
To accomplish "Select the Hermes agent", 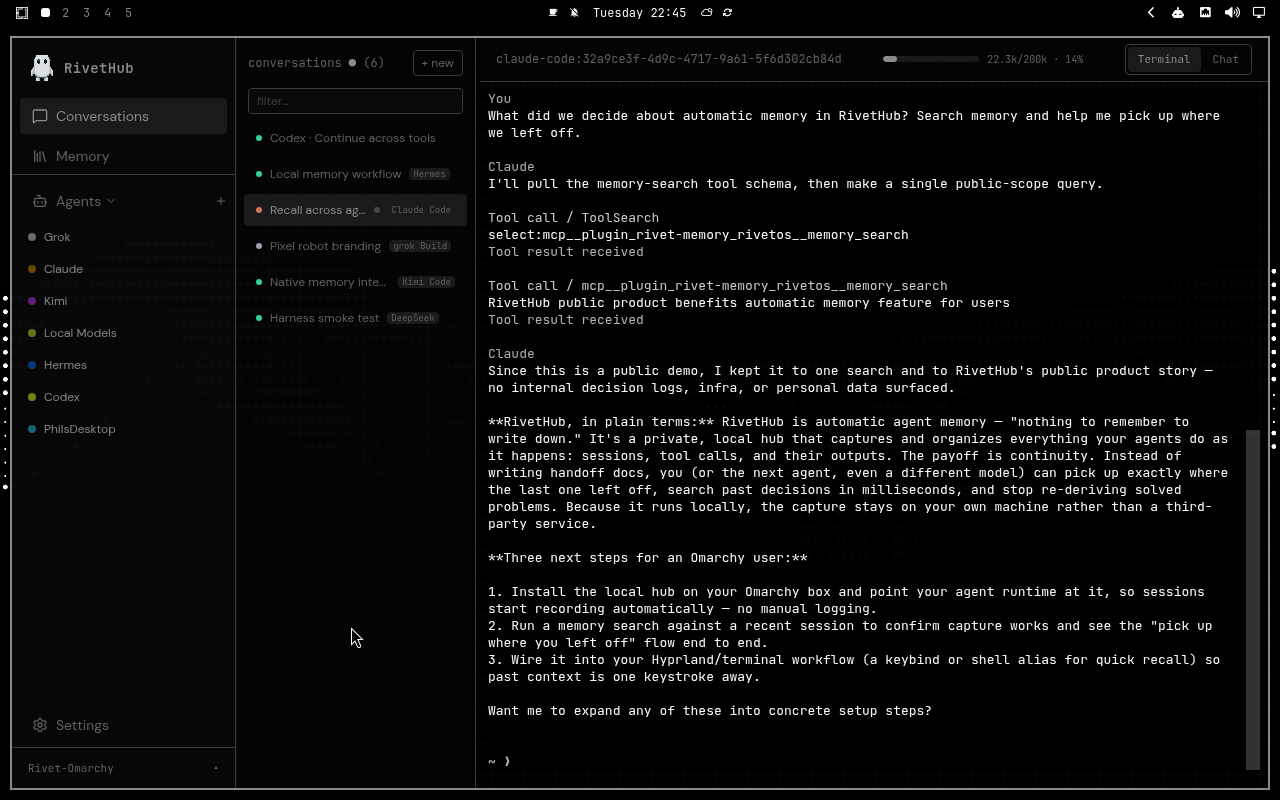I will (x=124, y=365).
